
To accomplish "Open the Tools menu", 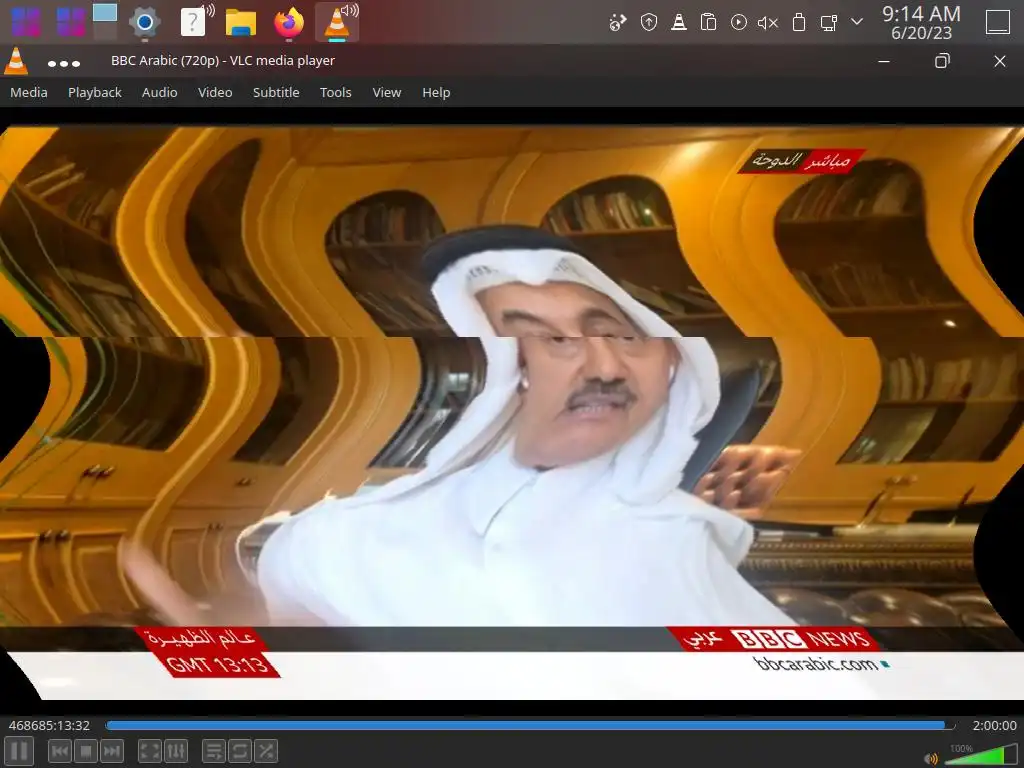I will pos(336,92).
